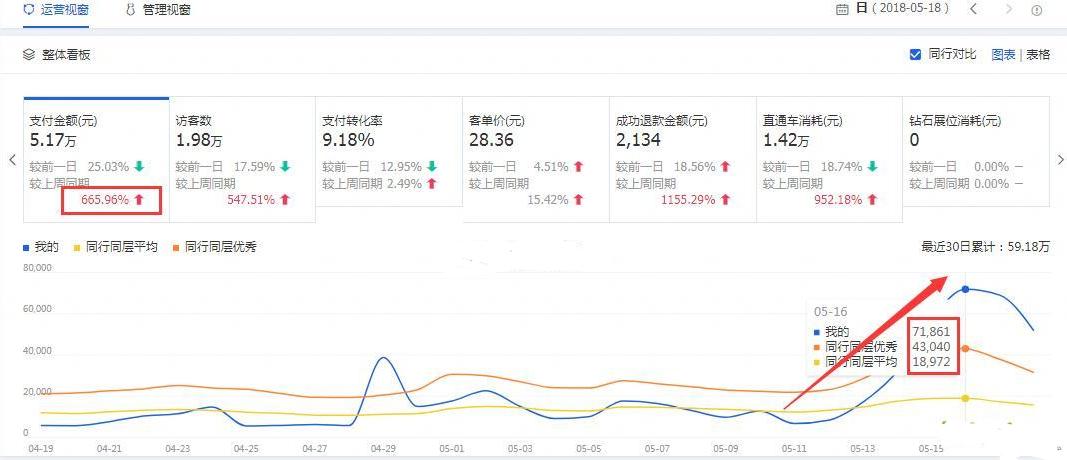This screenshot has height=460, width=1067.
Task: Click the blue 我的 data point on 05-16
Action: pyautogui.click(x=965, y=290)
